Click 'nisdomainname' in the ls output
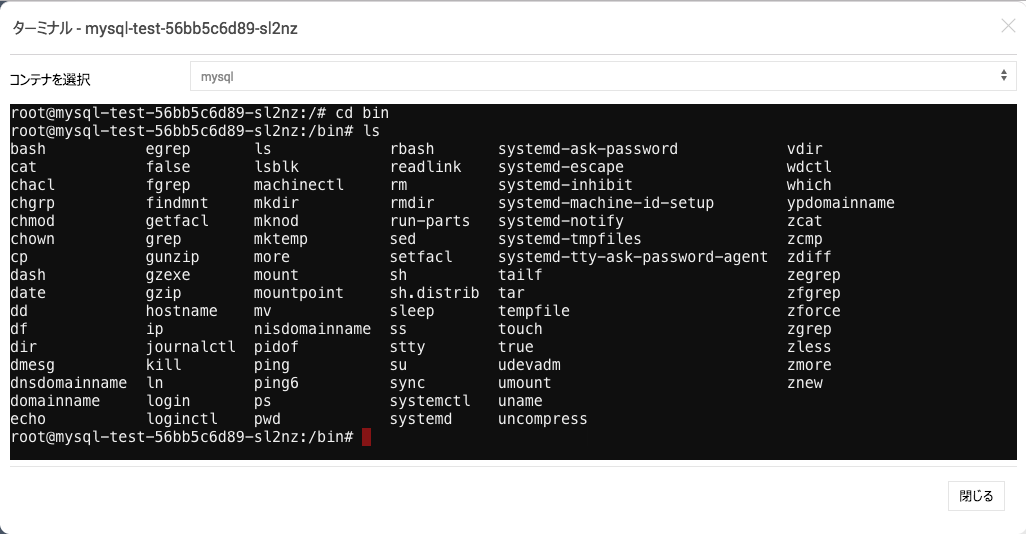The height and width of the screenshot is (534, 1026). pos(312,329)
